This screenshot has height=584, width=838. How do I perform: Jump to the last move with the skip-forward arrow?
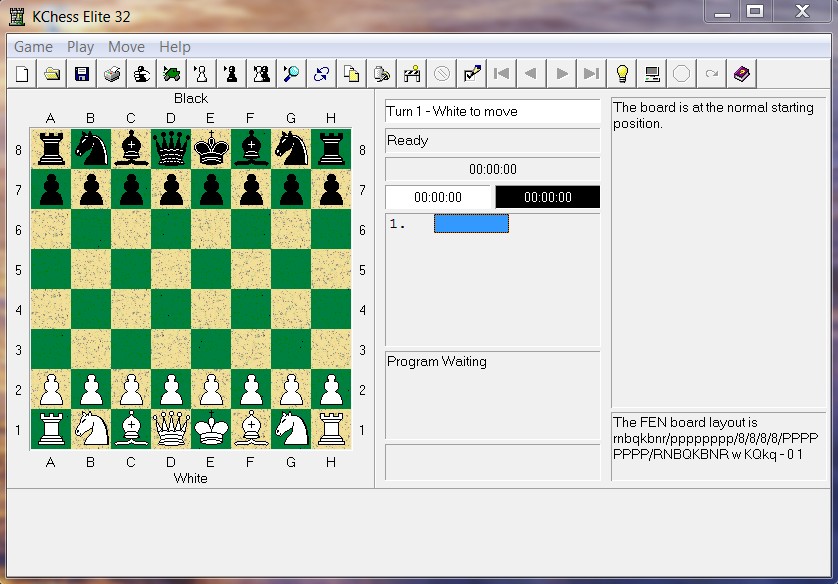point(592,73)
